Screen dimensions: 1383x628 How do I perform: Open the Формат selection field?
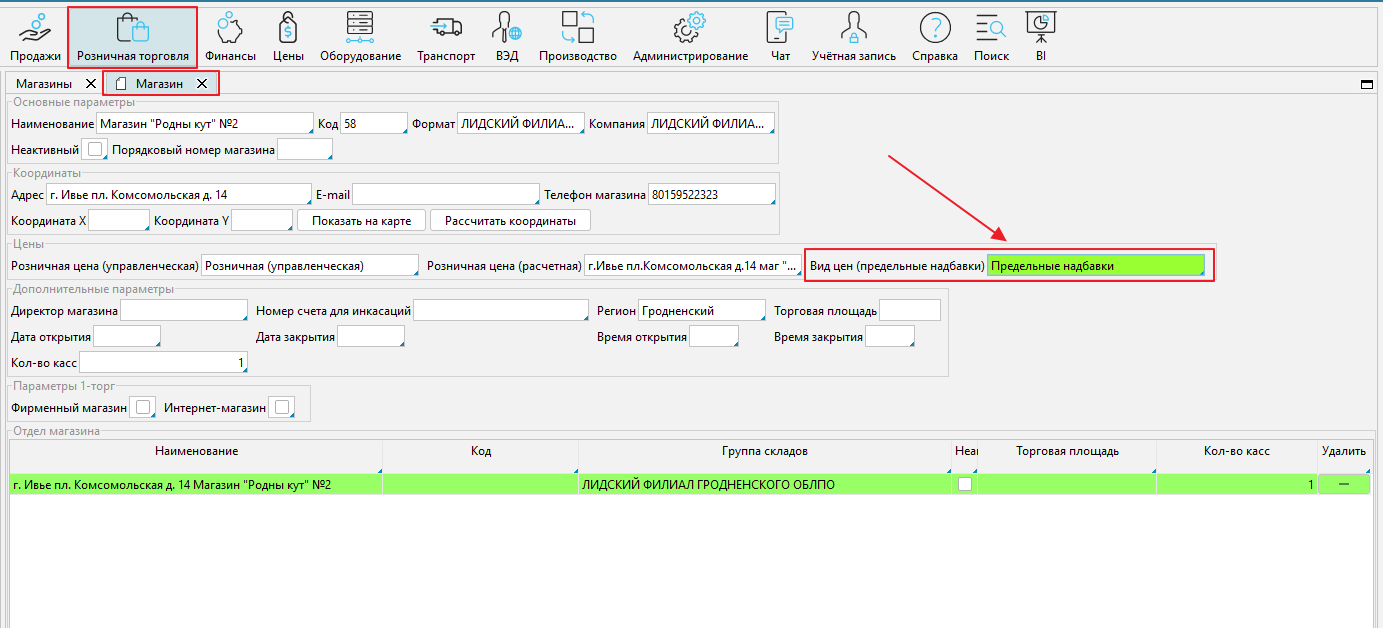[520, 123]
